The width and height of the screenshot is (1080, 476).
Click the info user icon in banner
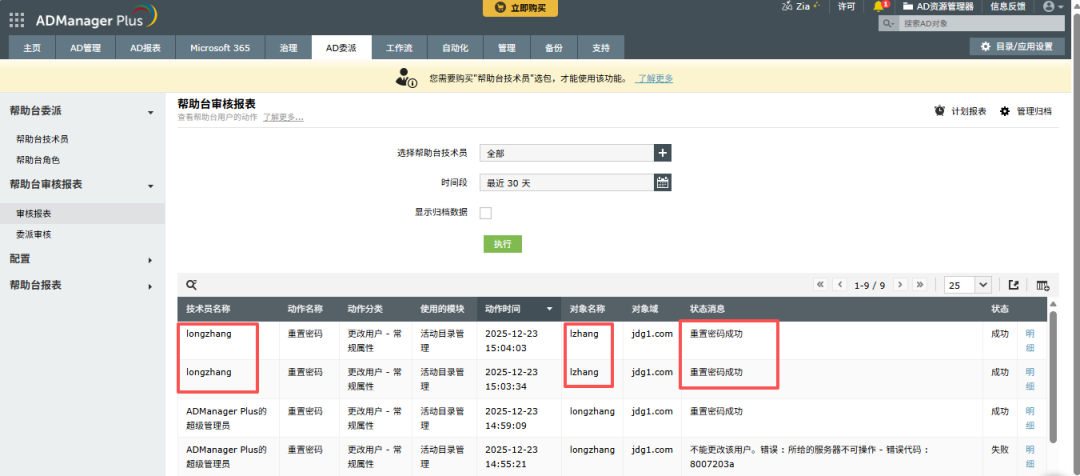point(406,78)
